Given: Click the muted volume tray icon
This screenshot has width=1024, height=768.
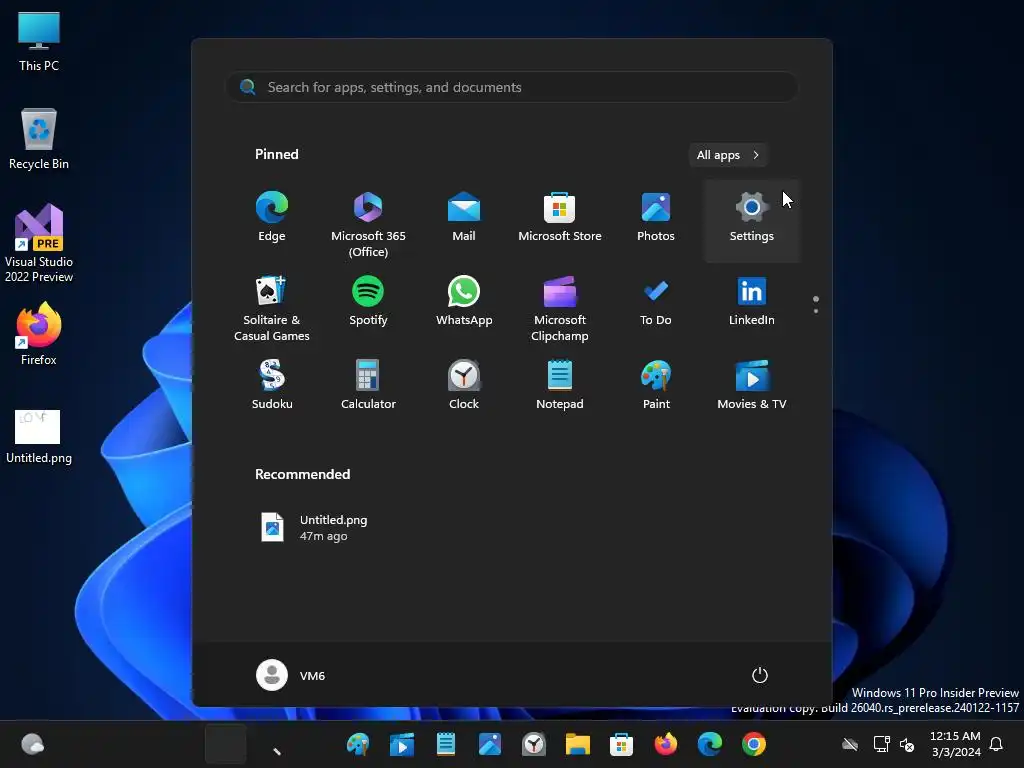Looking at the screenshot, I should 907,744.
